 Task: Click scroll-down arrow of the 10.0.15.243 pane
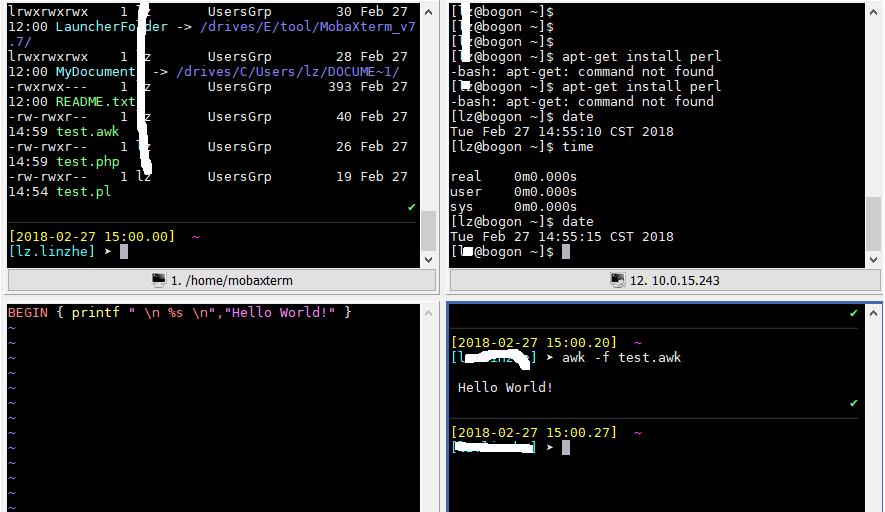[x=874, y=260]
